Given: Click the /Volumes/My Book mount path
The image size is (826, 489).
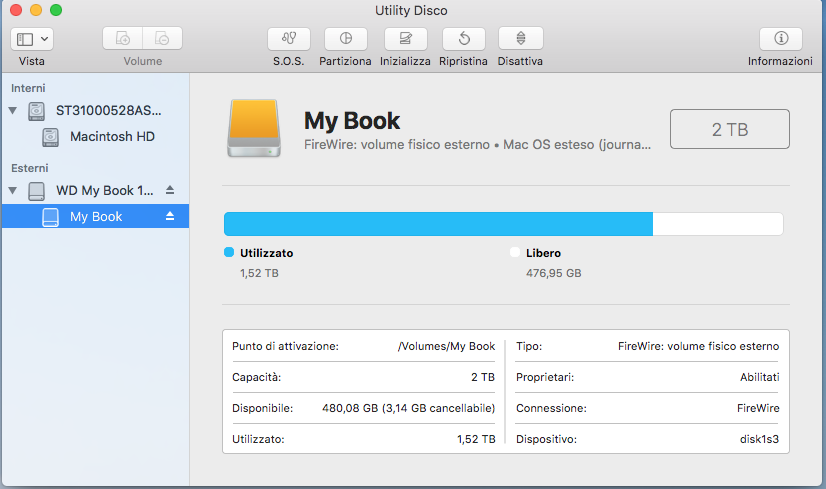Looking at the screenshot, I should click(446, 346).
